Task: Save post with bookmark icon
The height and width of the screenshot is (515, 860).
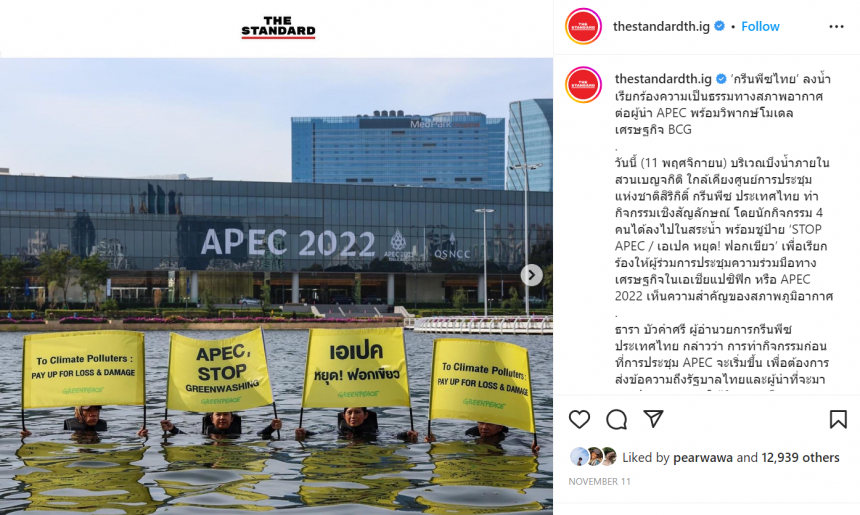Action: tap(838, 420)
